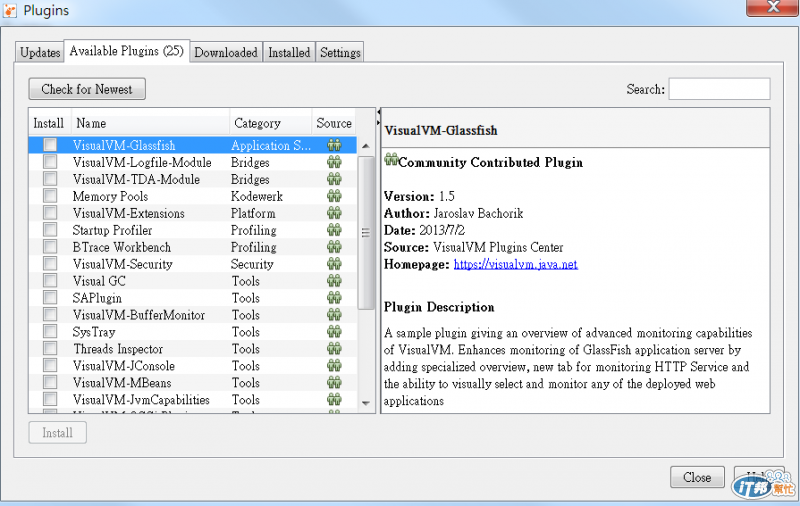The height and width of the screenshot is (506, 800).
Task: Tick install checkbox for VisualVM-Logfile-Module
Action: (x=50, y=162)
